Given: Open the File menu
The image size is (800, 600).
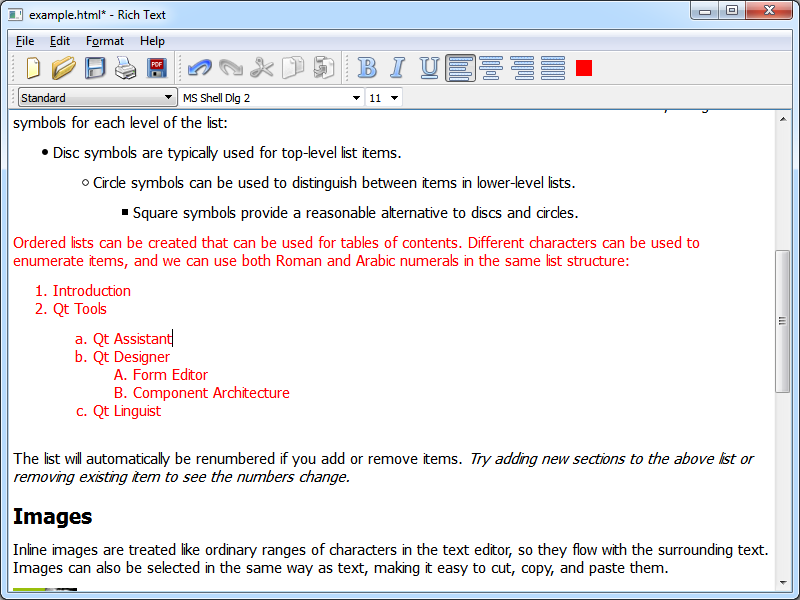Looking at the screenshot, I should pos(25,41).
